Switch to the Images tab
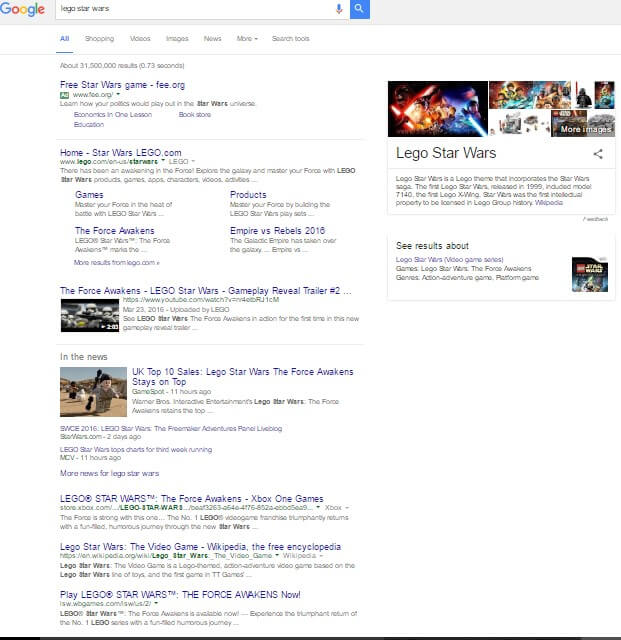 (x=177, y=39)
